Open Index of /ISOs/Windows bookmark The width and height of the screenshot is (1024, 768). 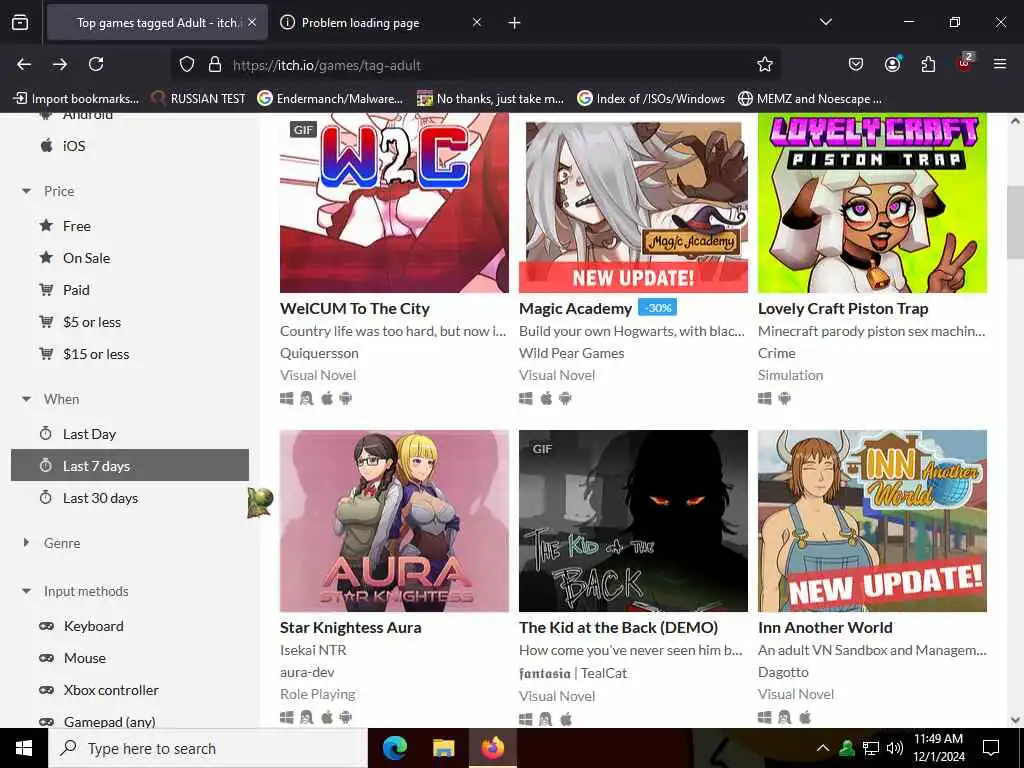pos(651,99)
